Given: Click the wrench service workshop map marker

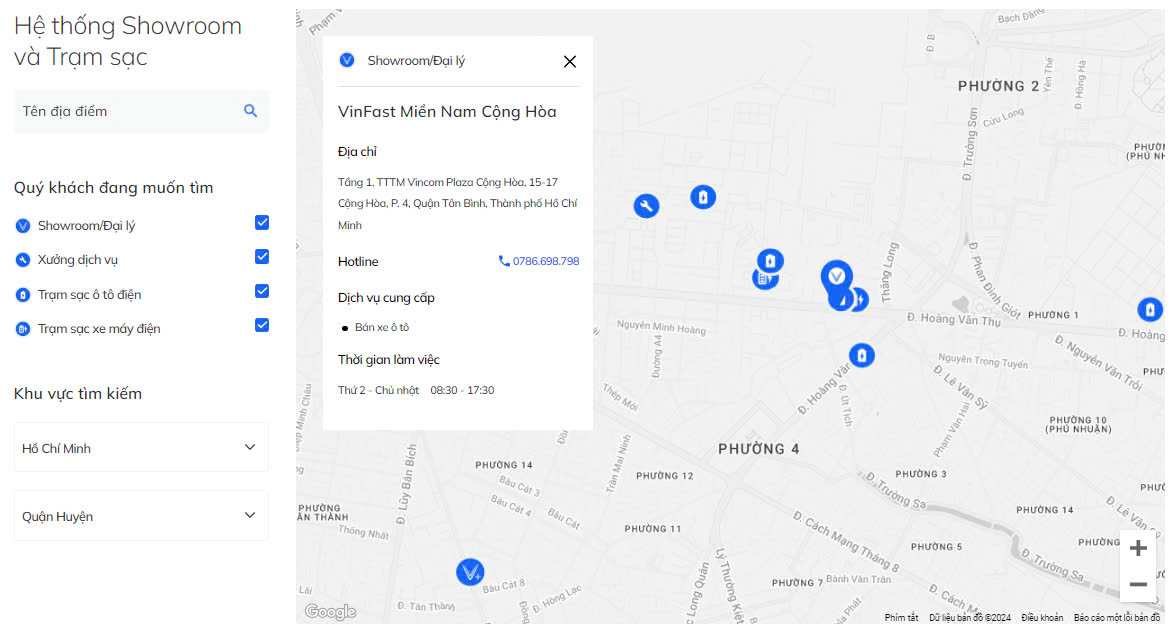Looking at the screenshot, I should tap(646, 206).
